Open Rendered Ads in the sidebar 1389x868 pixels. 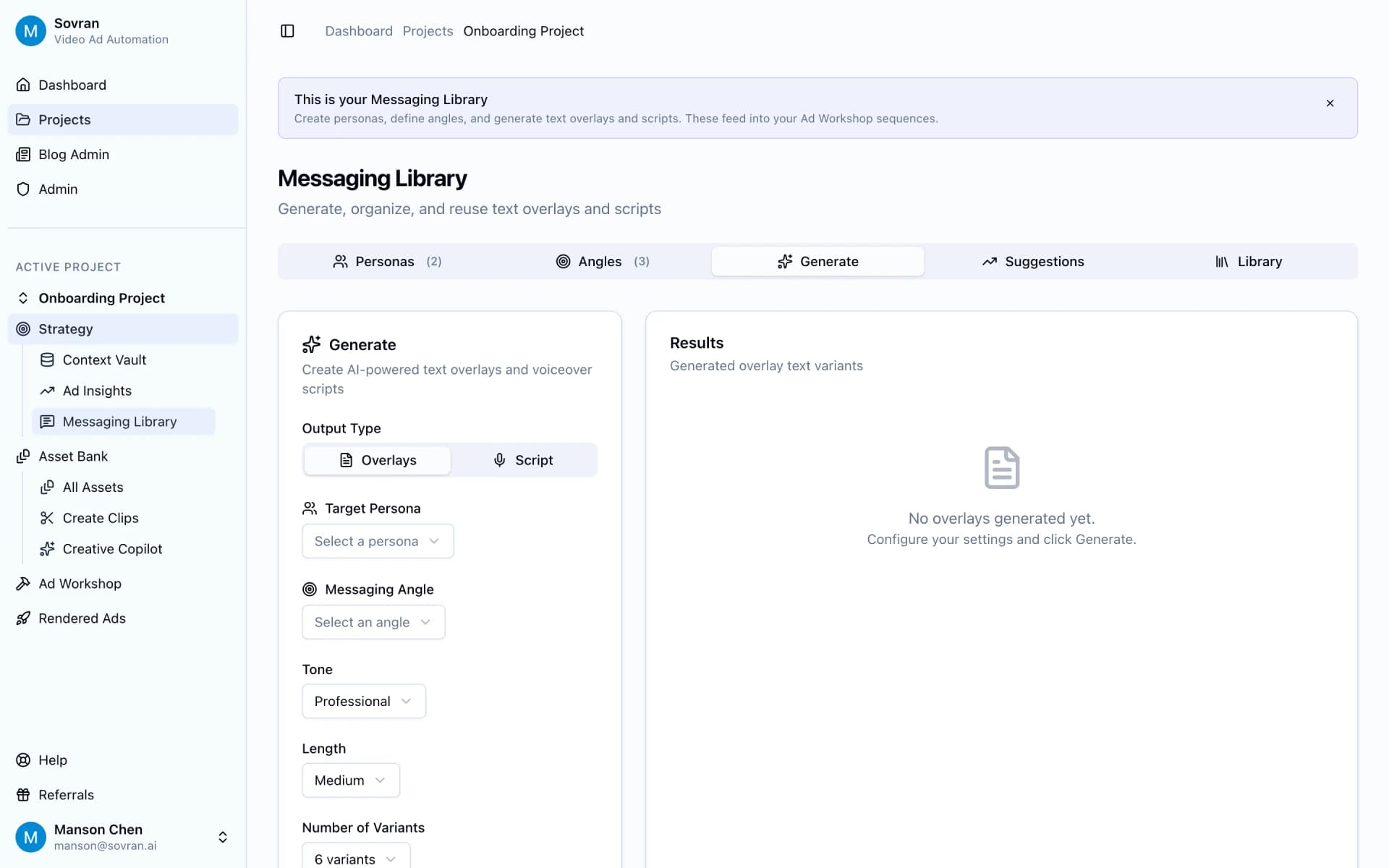[x=122, y=618]
